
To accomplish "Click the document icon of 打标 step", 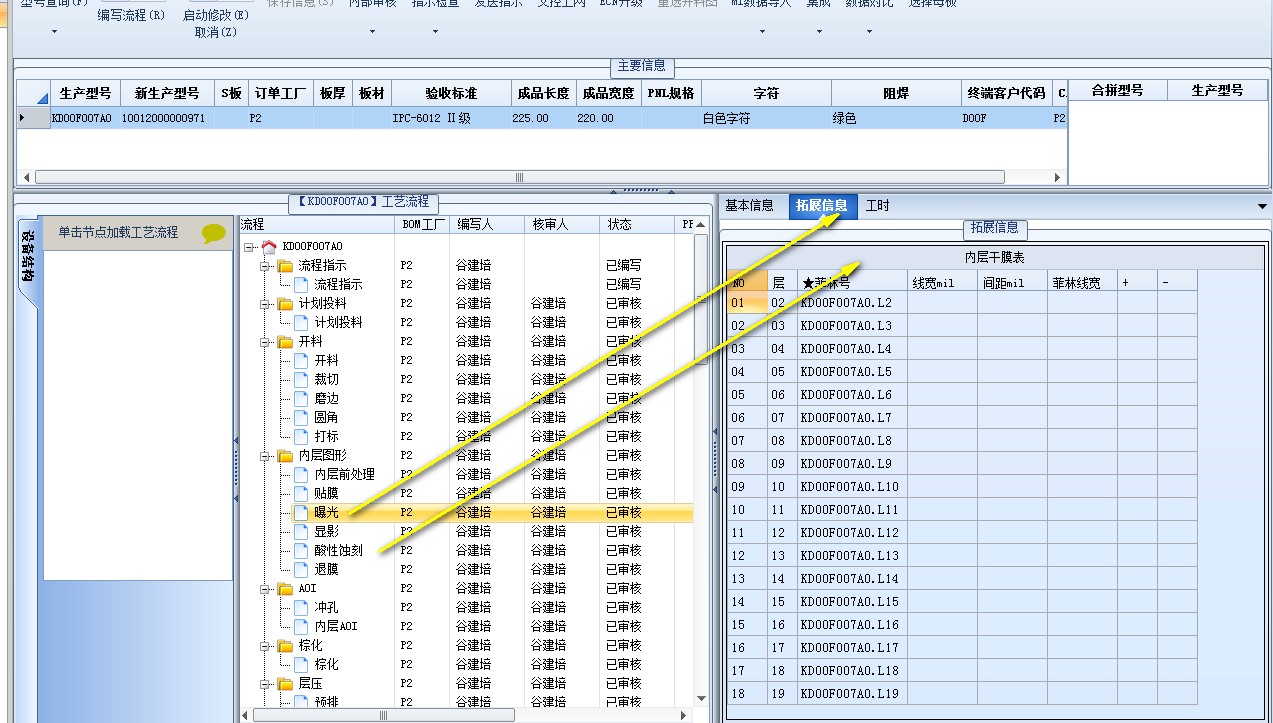I will pos(301,436).
